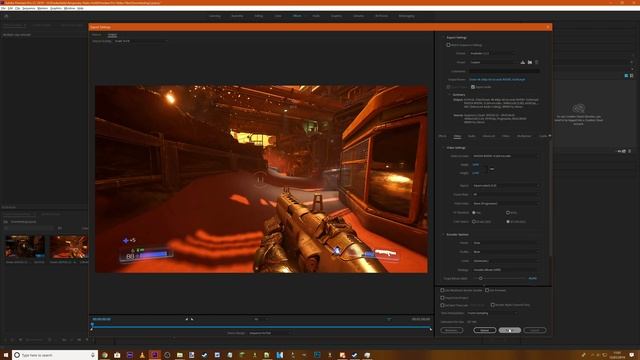The height and width of the screenshot is (360, 640).
Task: Open the File menu in Premiere Pro
Action: (x=3, y=8)
